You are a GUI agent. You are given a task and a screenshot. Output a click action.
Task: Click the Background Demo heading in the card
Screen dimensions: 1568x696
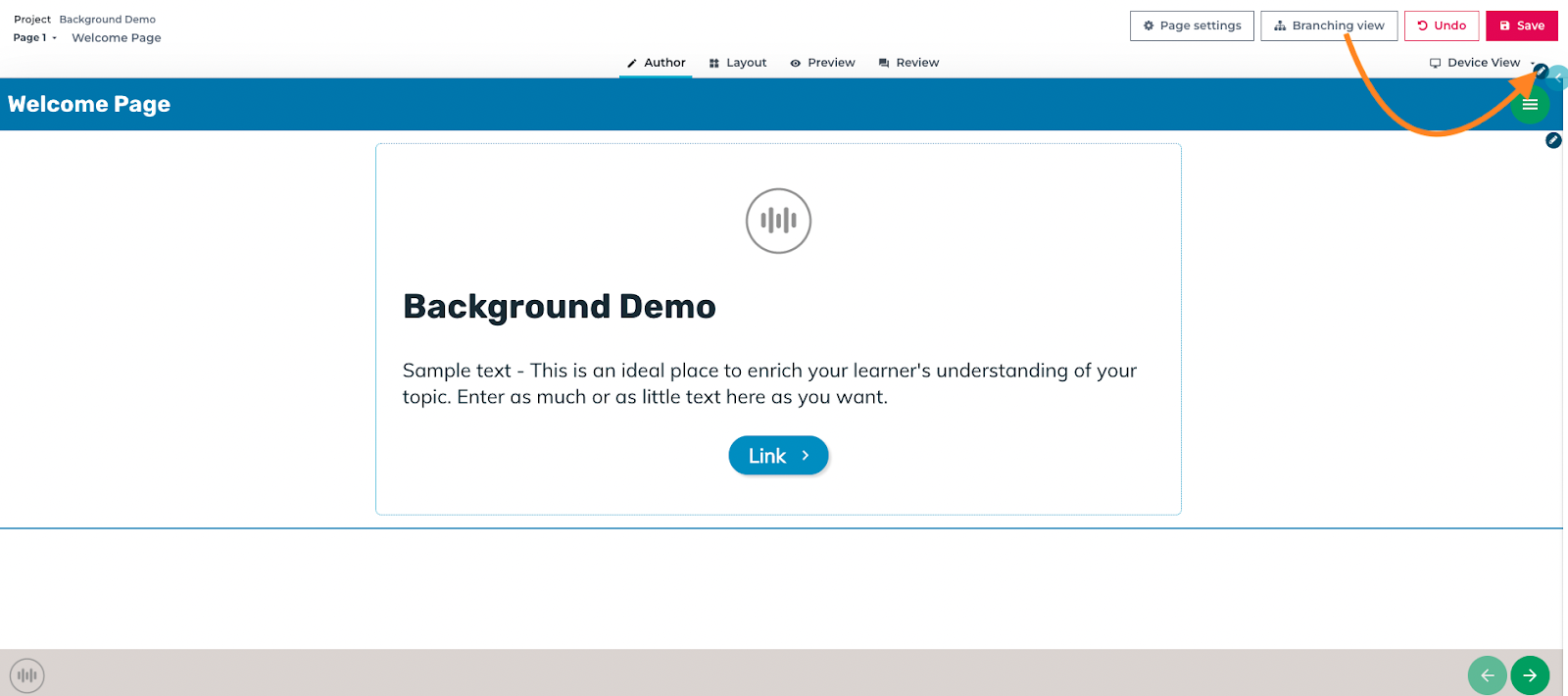tap(560, 307)
